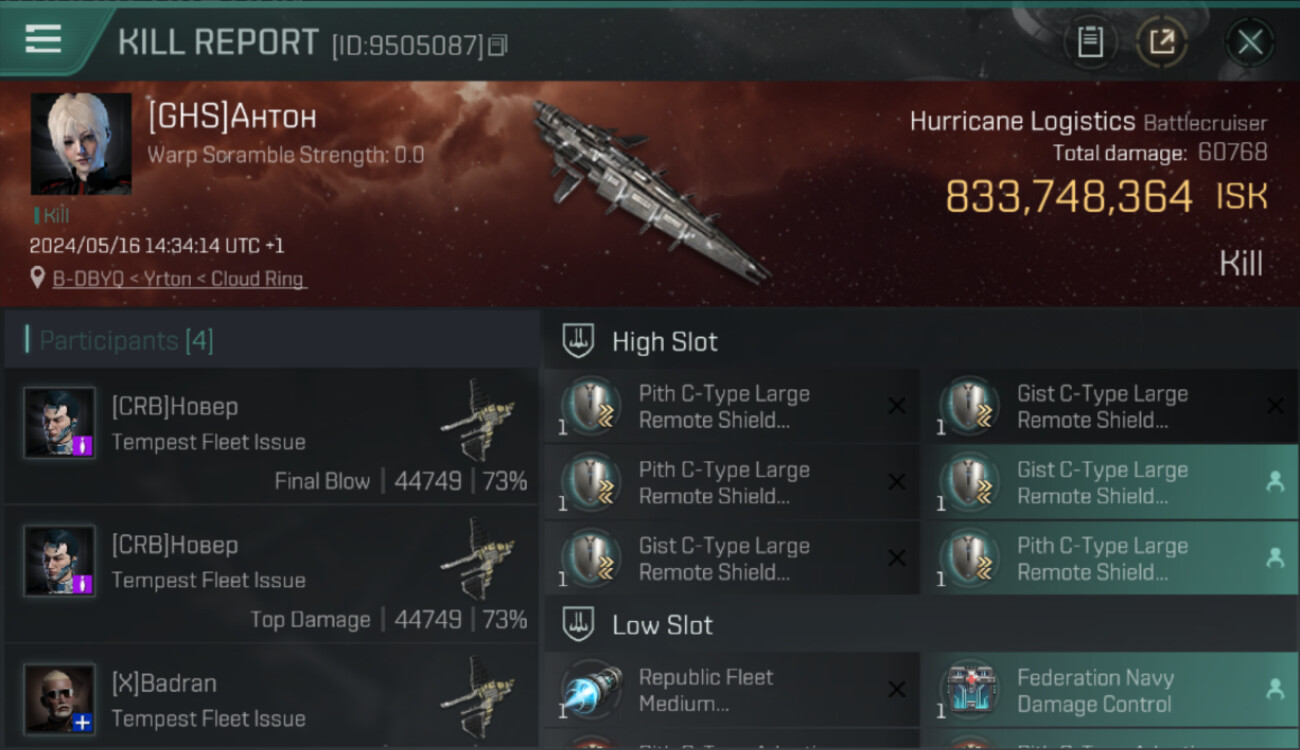1300x750 pixels.
Task: Expand the High Slot section
Action: (920, 341)
